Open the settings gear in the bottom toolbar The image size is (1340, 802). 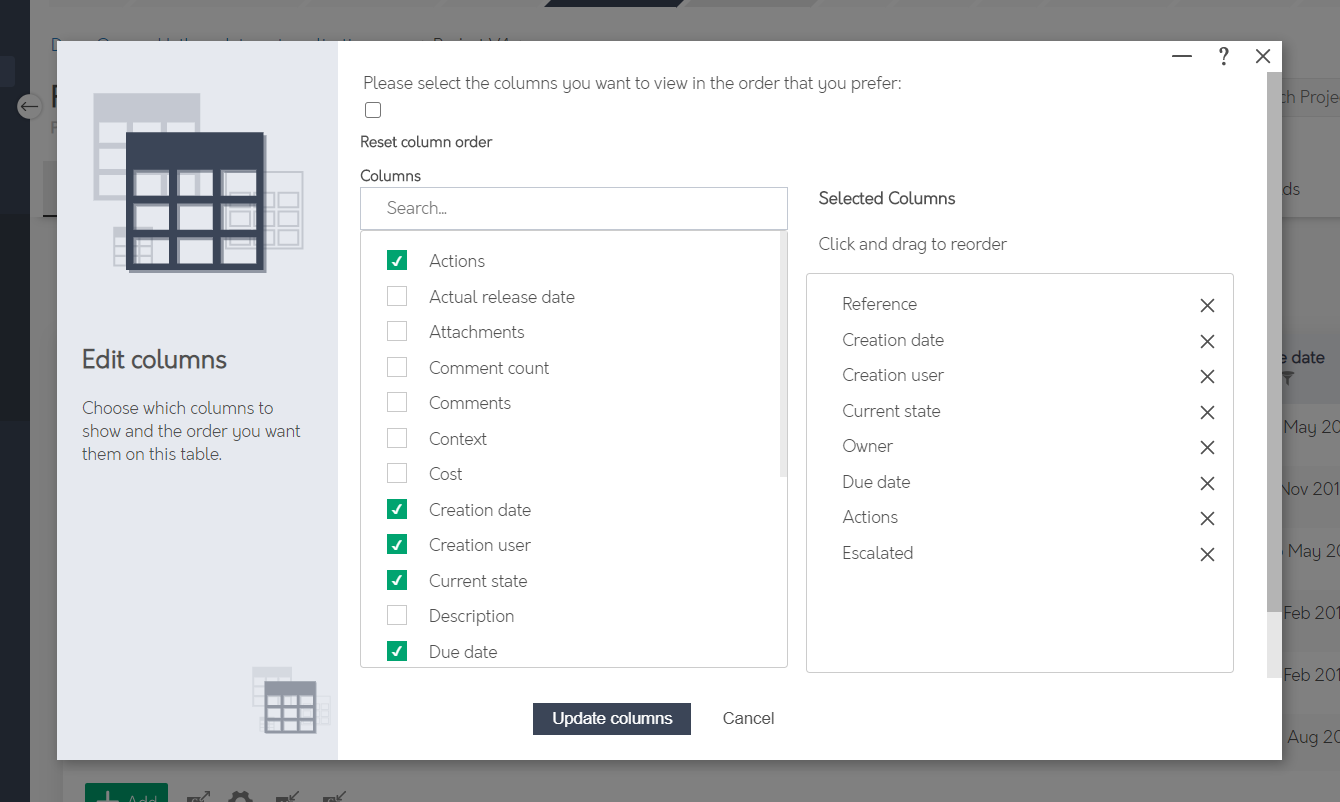240,796
